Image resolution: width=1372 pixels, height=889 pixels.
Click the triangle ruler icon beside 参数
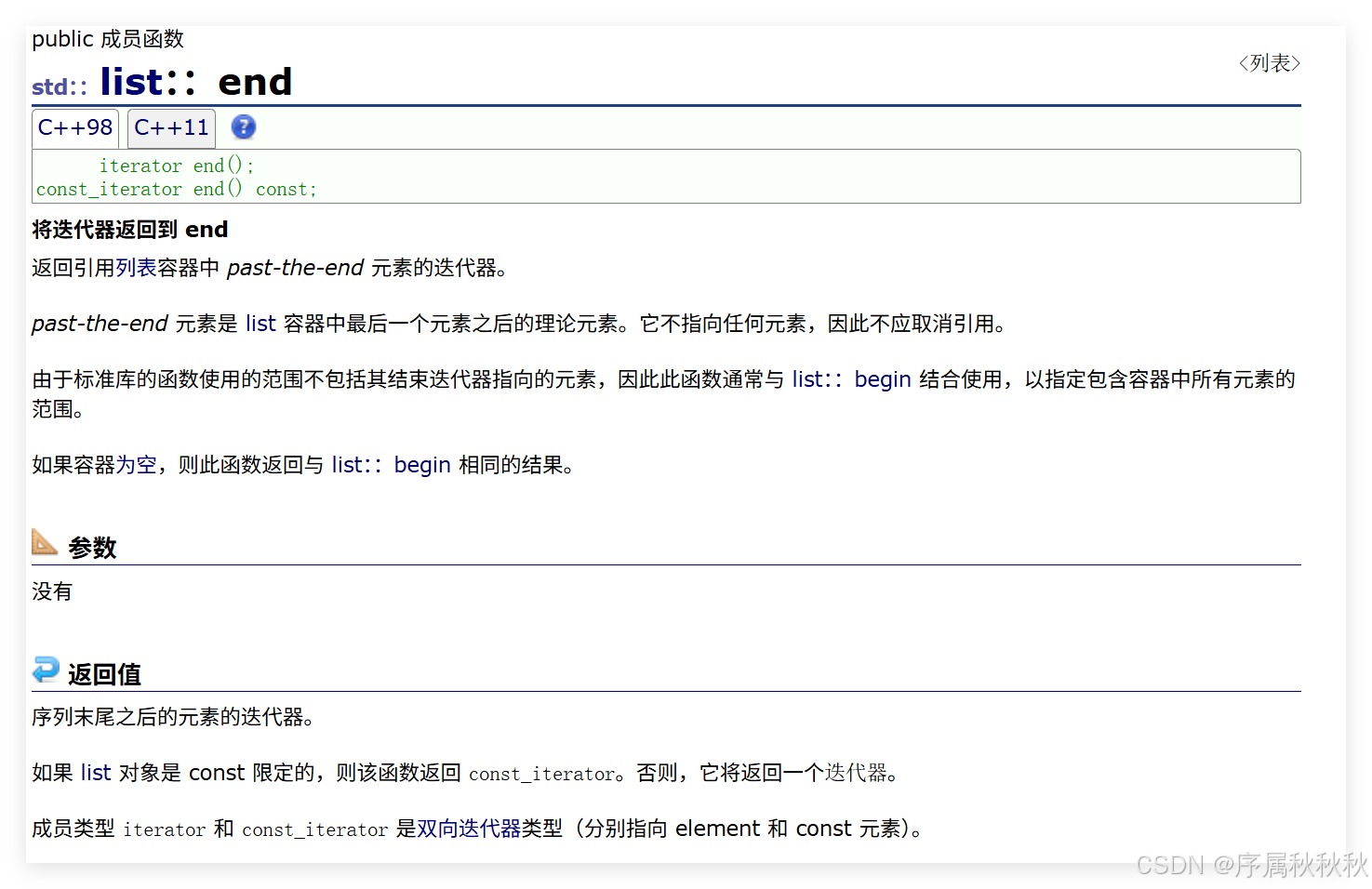click(45, 542)
